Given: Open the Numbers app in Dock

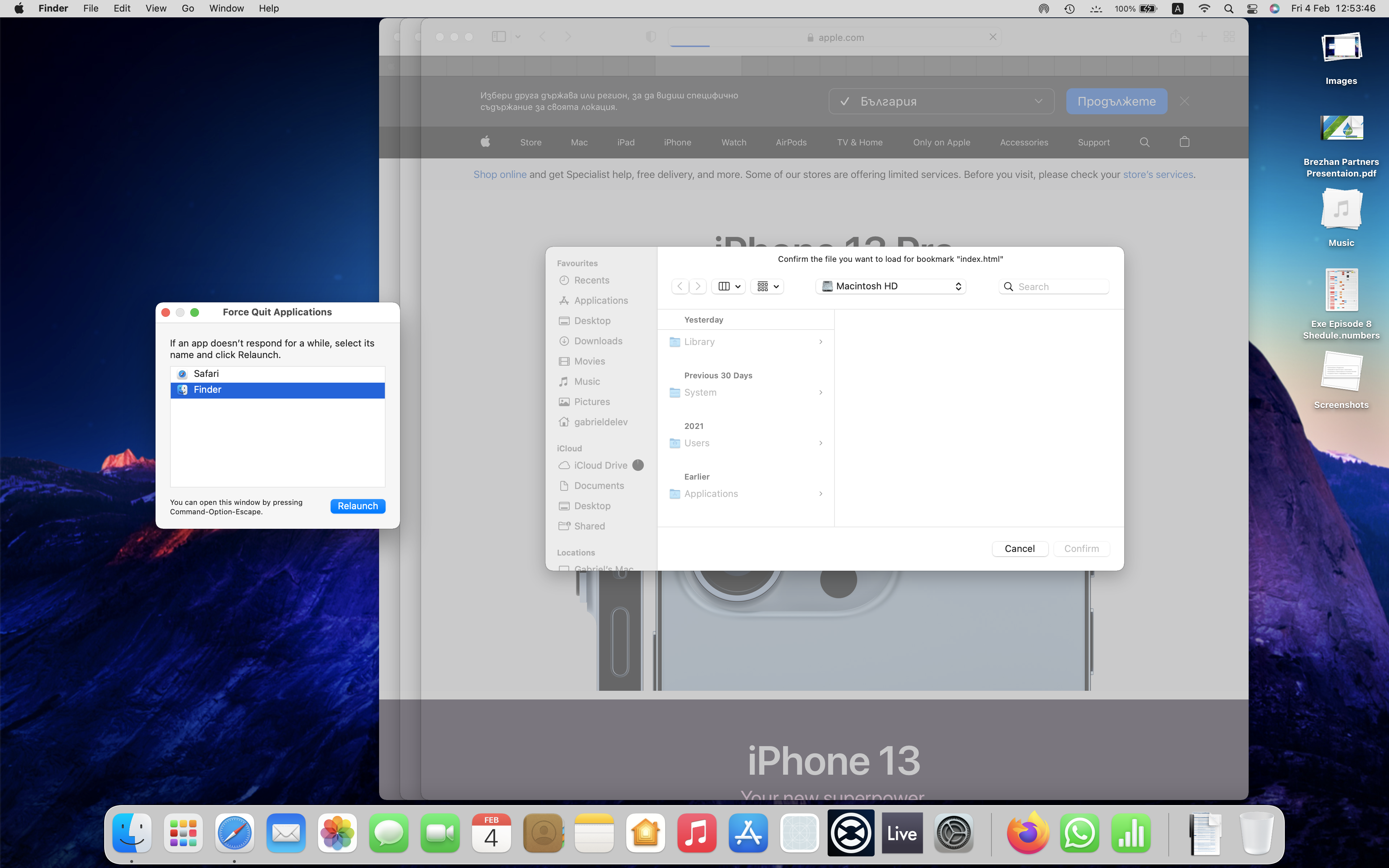Looking at the screenshot, I should pos(1131,834).
